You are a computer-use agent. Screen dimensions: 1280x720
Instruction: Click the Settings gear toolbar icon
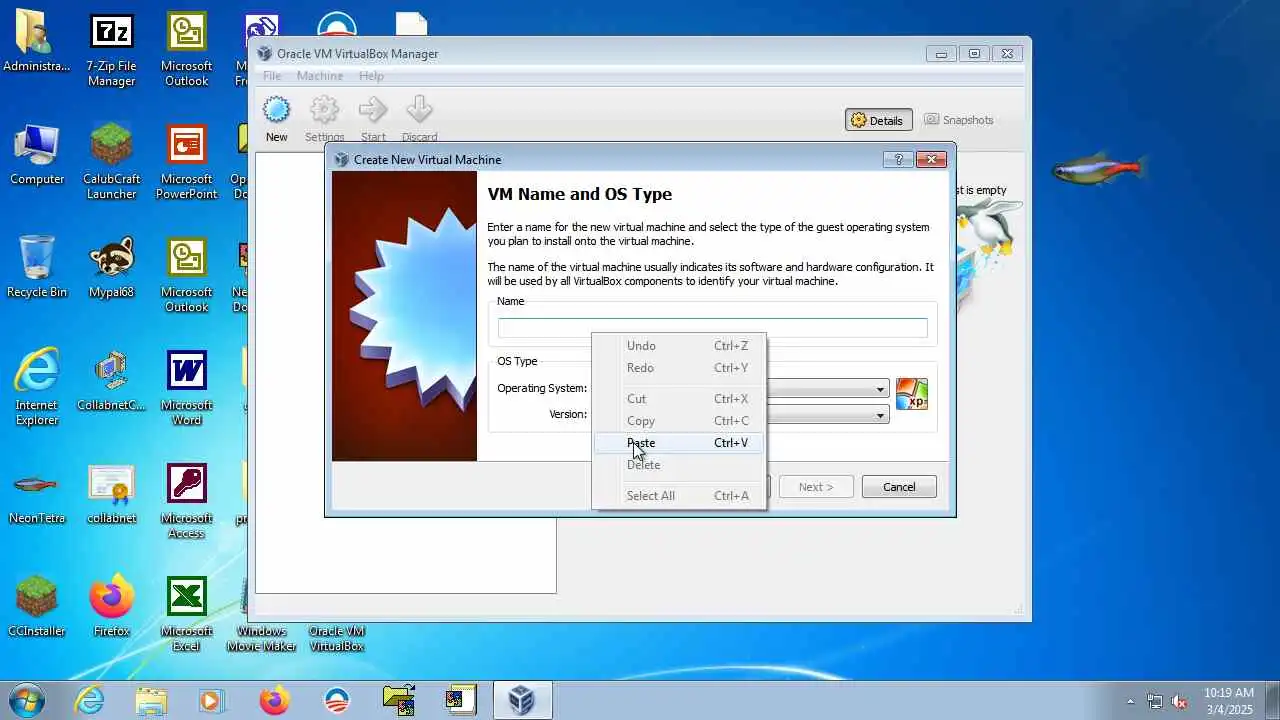324,119
